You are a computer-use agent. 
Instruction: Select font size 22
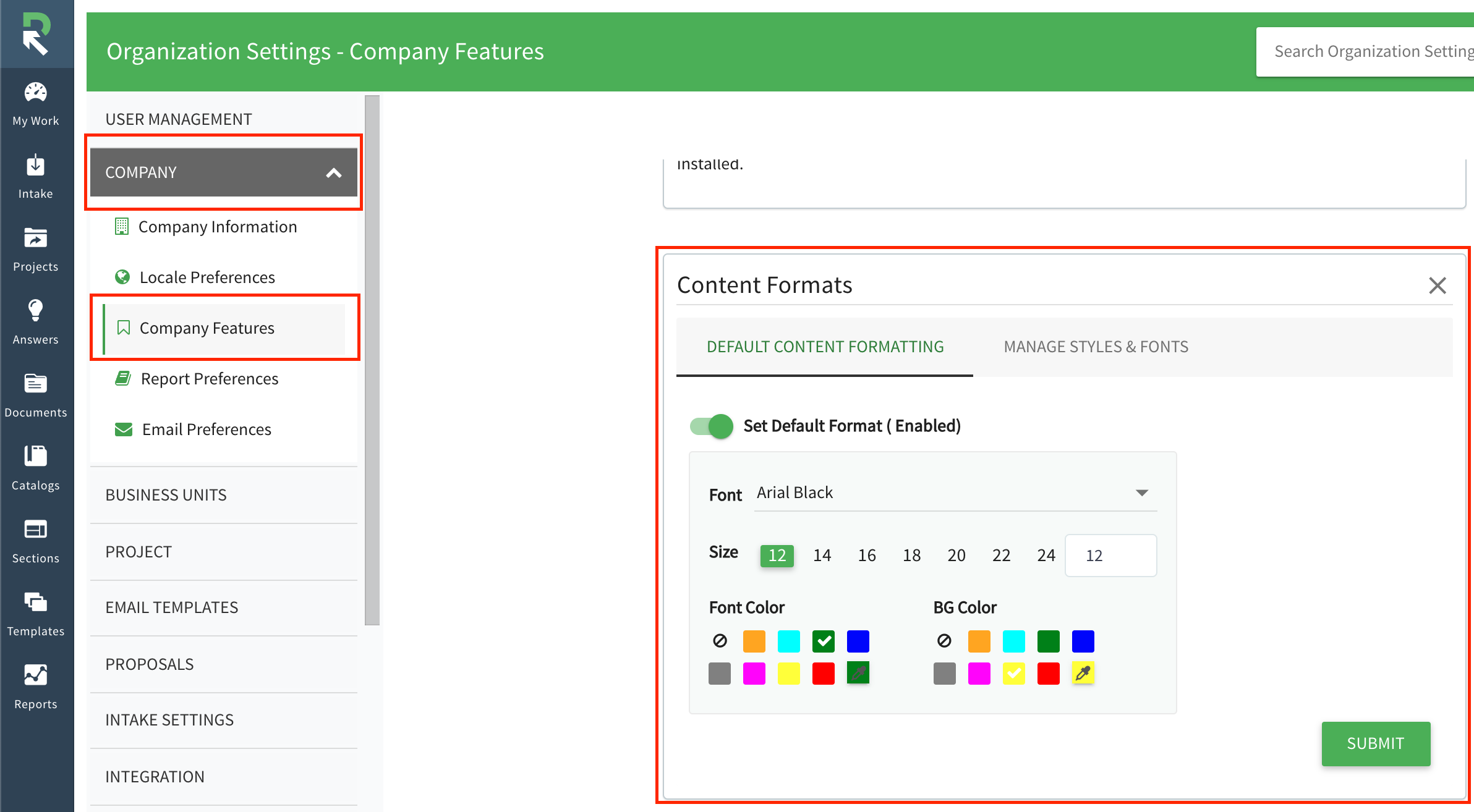tap(1001, 556)
